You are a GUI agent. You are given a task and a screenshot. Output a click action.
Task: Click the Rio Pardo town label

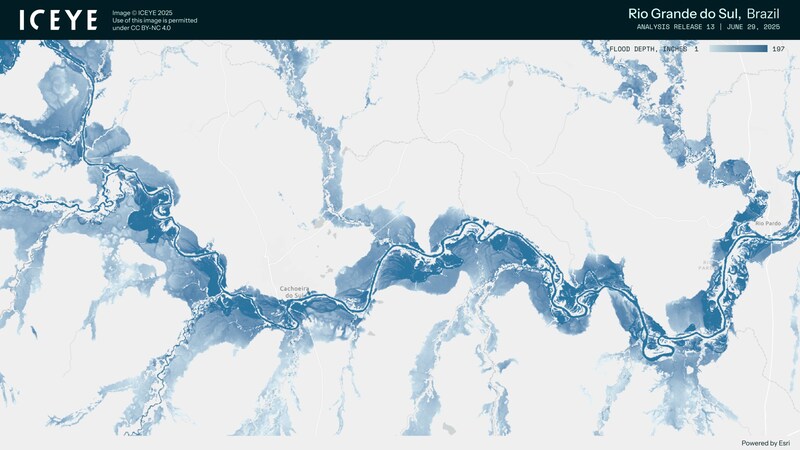(768, 223)
